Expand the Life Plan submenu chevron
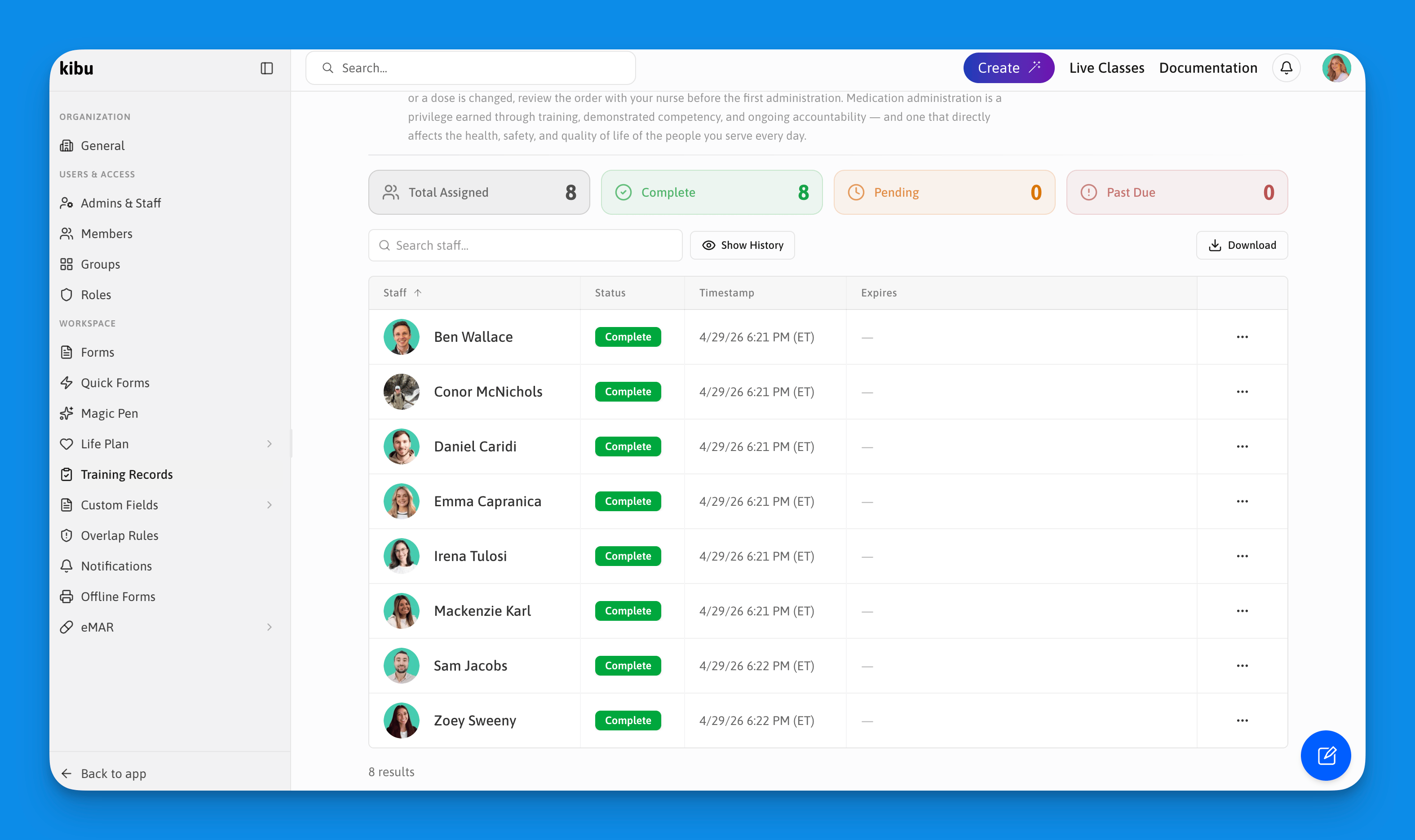 pos(270,444)
